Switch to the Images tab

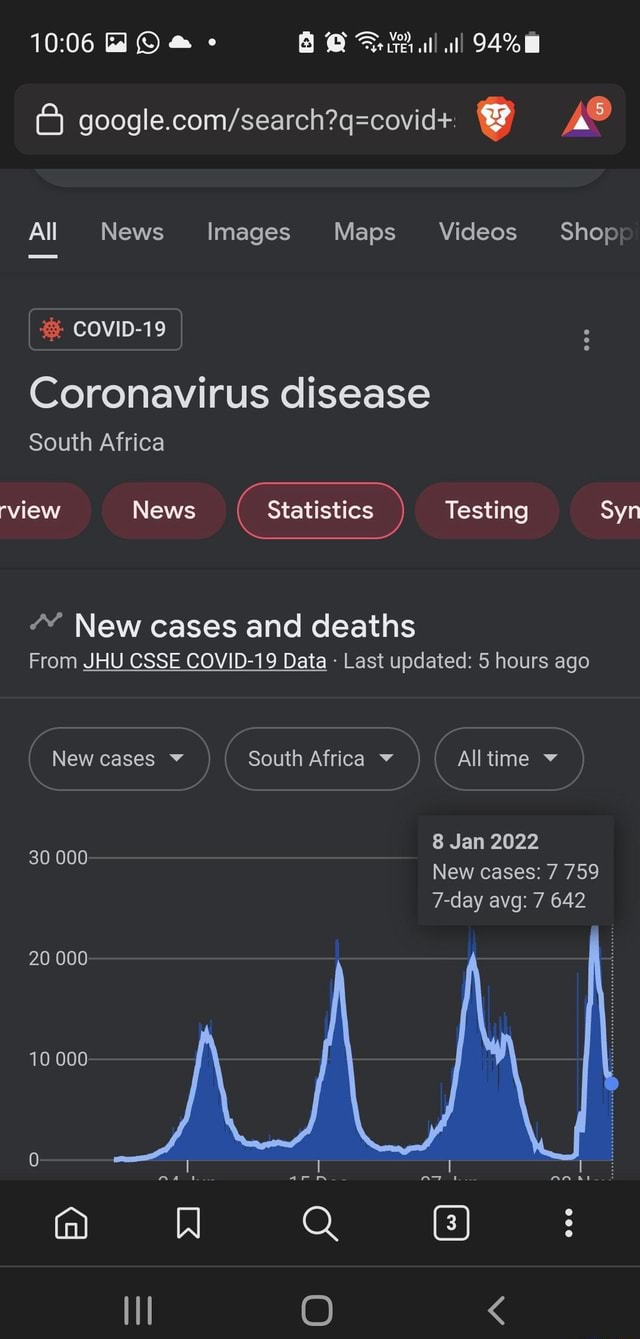click(x=248, y=231)
